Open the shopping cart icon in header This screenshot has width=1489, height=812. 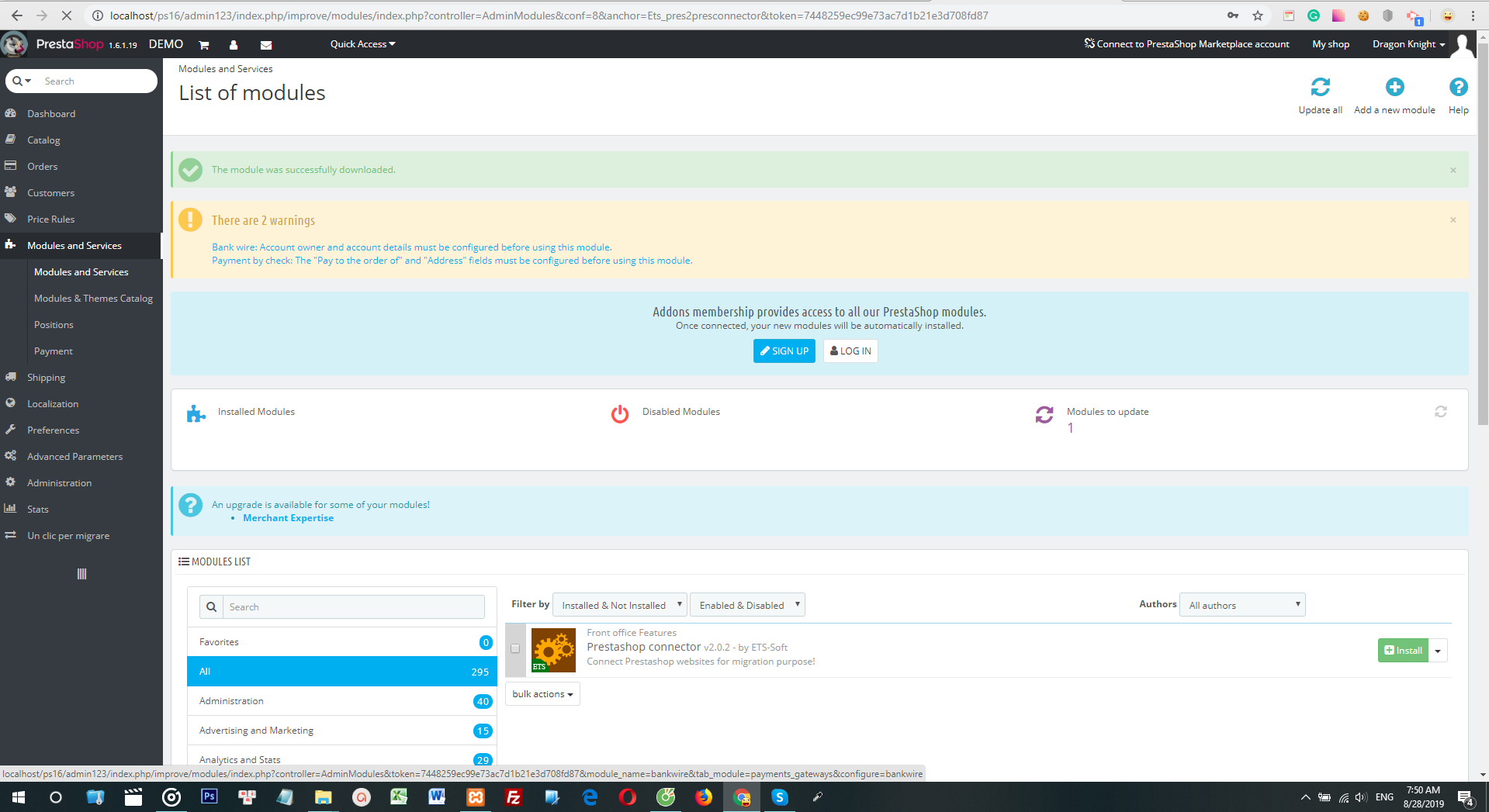pyautogui.click(x=204, y=45)
